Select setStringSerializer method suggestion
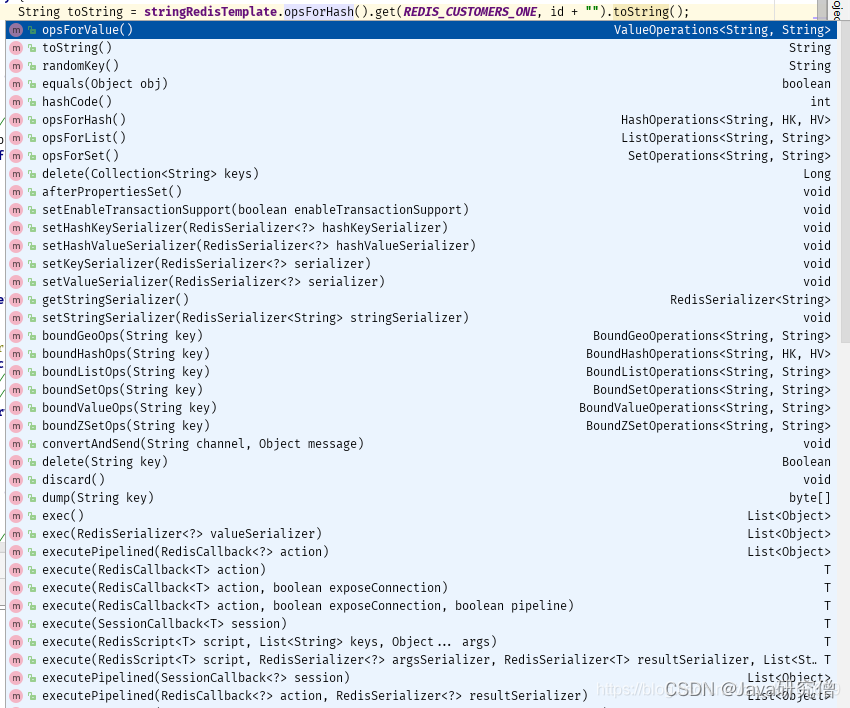This screenshot has height=708, width=850. tap(421, 318)
